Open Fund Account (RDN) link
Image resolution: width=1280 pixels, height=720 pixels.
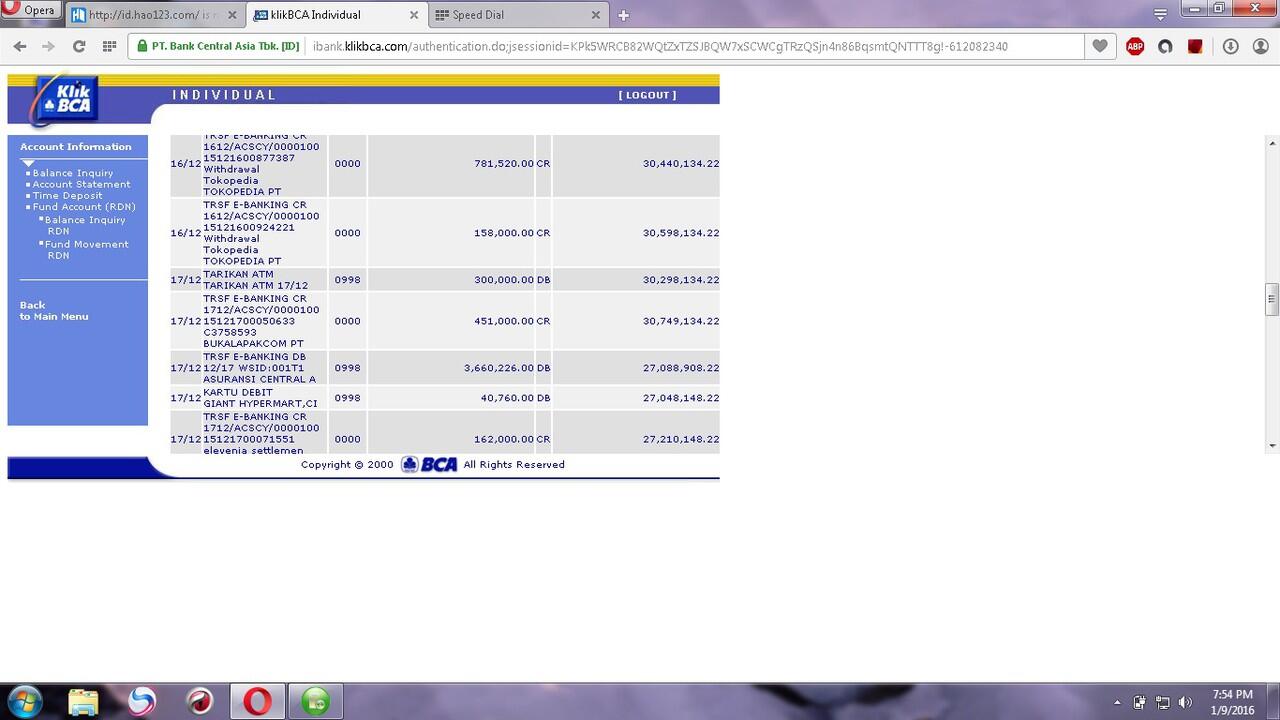click(84, 207)
